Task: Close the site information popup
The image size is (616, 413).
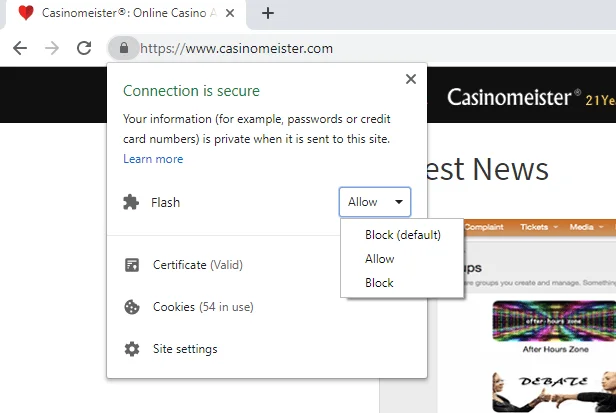Action: pyautogui.click(x=411, y=79)
